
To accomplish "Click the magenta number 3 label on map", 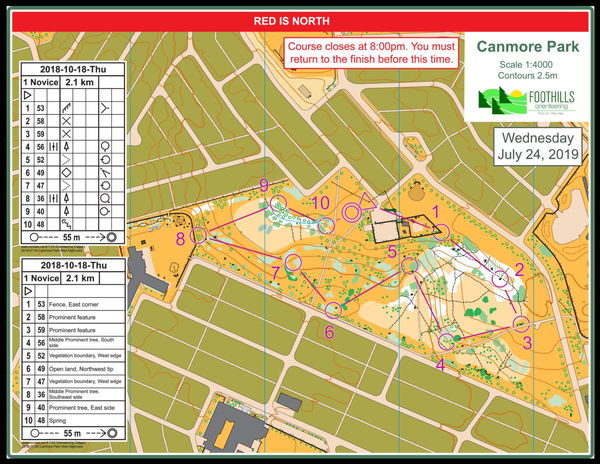I will (527, 343).
